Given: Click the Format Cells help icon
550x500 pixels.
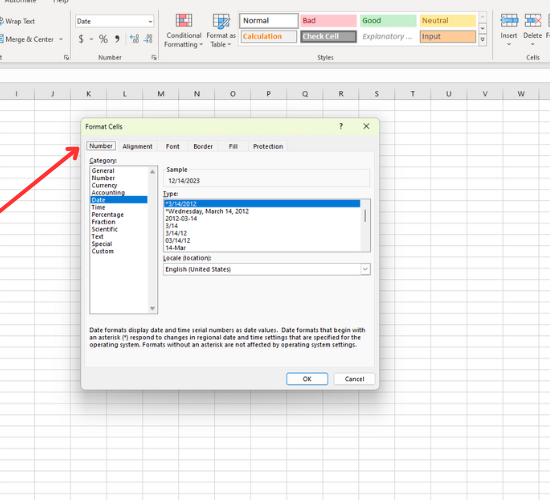Looking at the screenshot, I should (x=341, y=126).
